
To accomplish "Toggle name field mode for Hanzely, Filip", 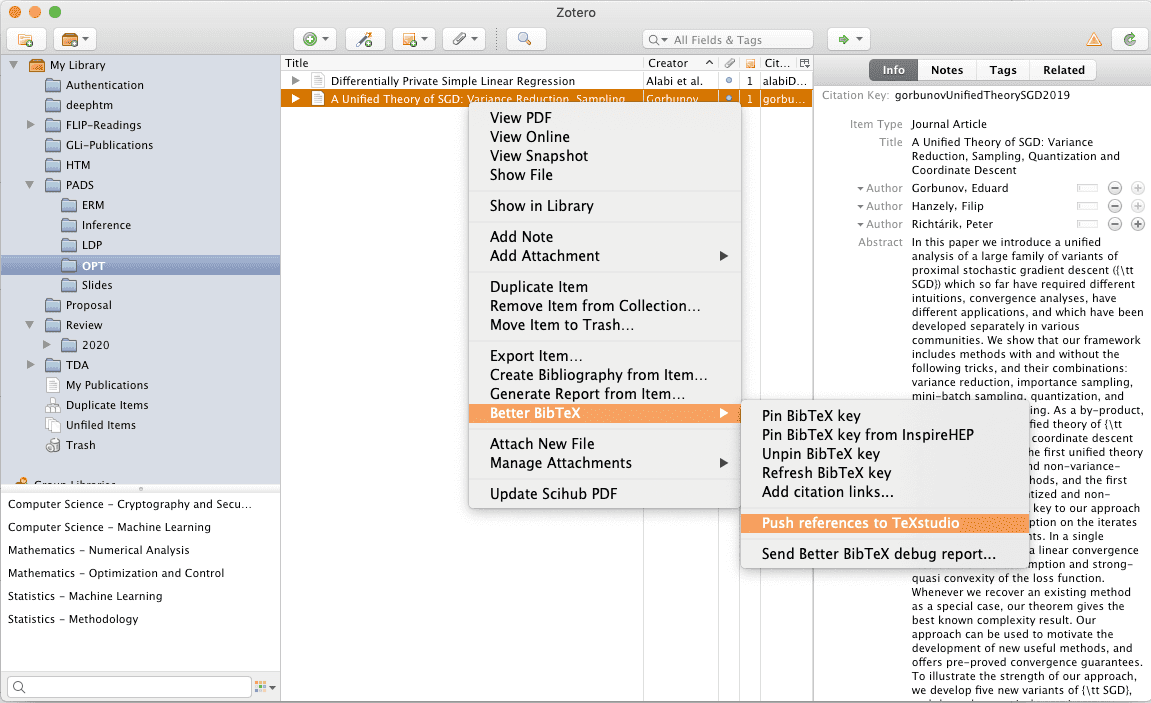I will pos(1086,206).
